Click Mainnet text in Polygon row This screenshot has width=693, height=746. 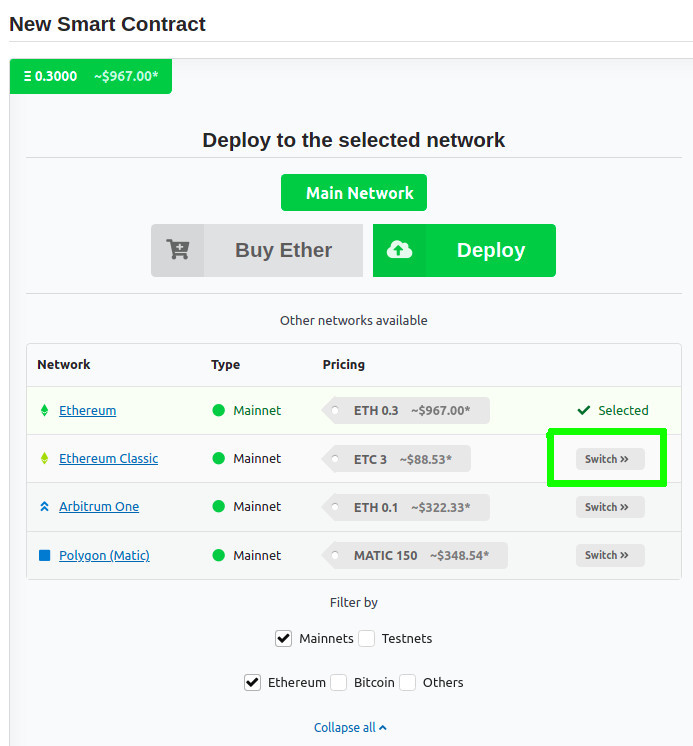click(257, 555)
